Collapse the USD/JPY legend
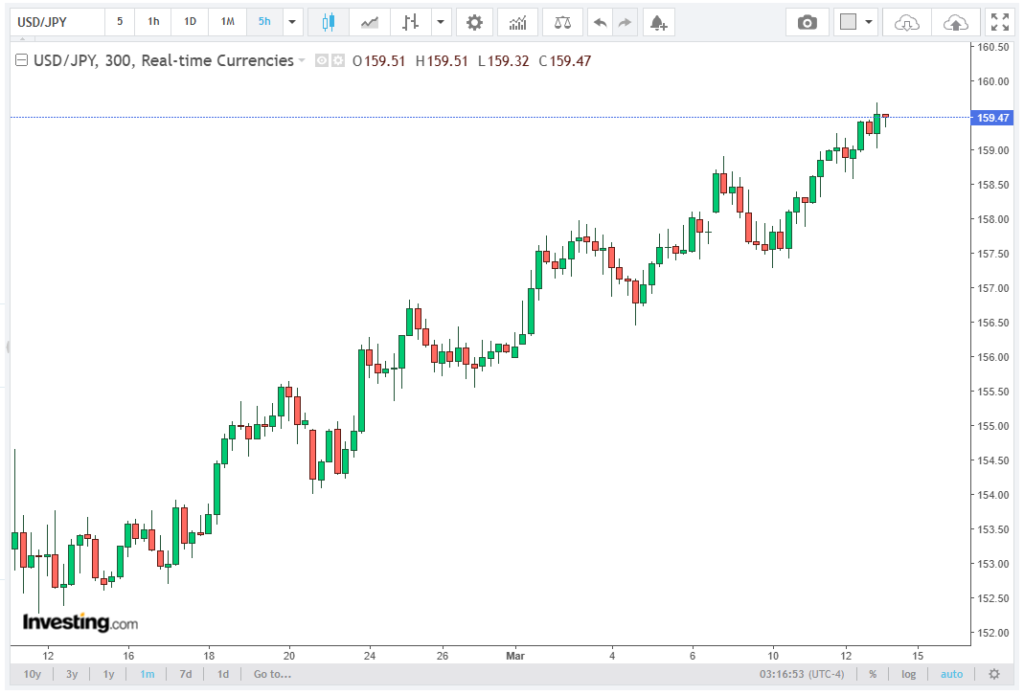The width and height of the screenshot is (1024, 695). click(x=22, y=61)
